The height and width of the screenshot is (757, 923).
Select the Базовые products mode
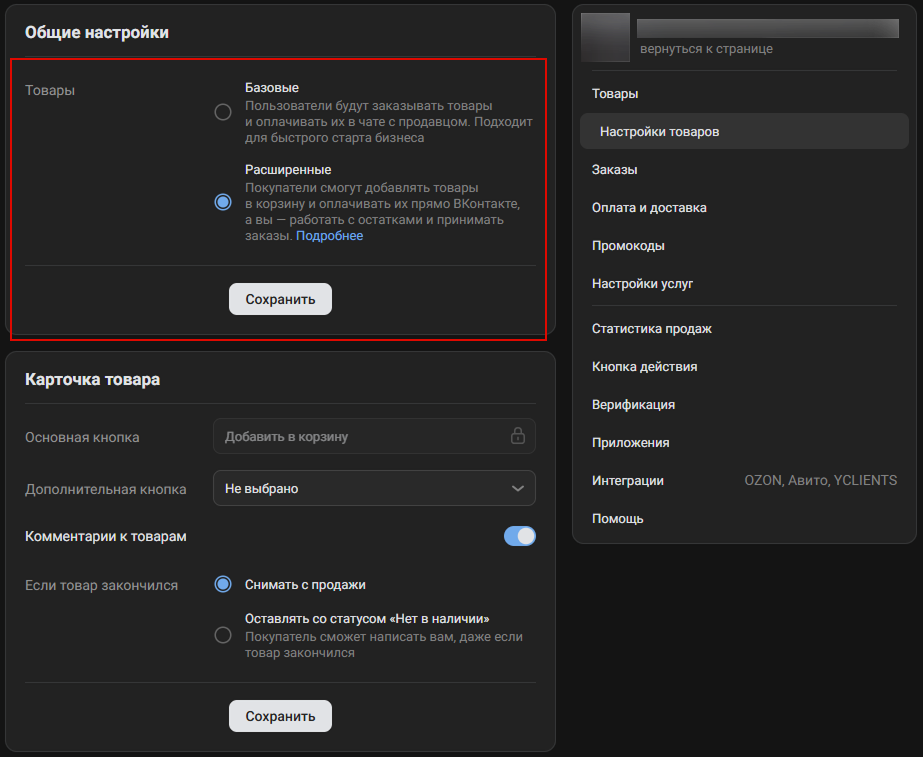(223, 112)
